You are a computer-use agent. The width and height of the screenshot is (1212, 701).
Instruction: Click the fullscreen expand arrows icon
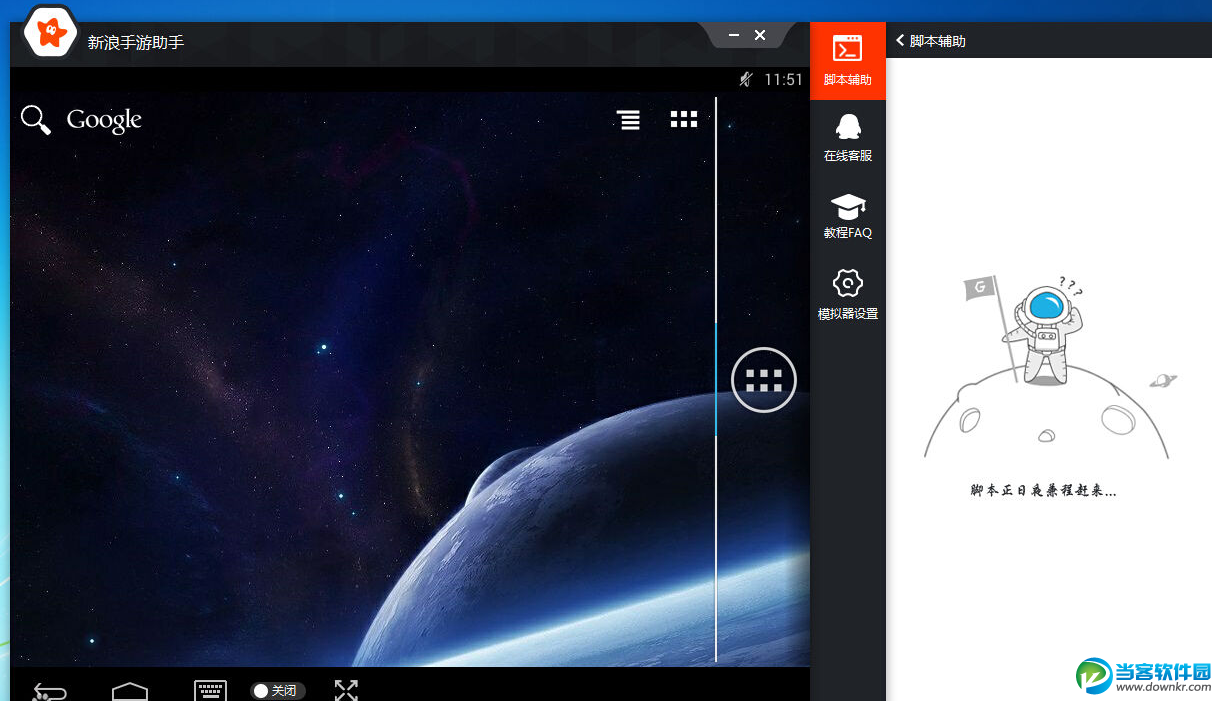[x=346, y=690]
